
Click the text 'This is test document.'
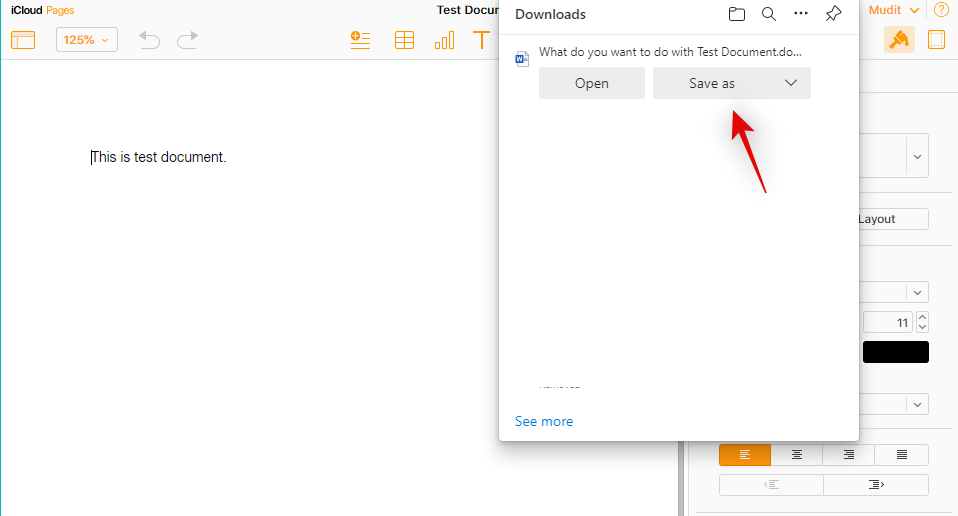[159, 157]
